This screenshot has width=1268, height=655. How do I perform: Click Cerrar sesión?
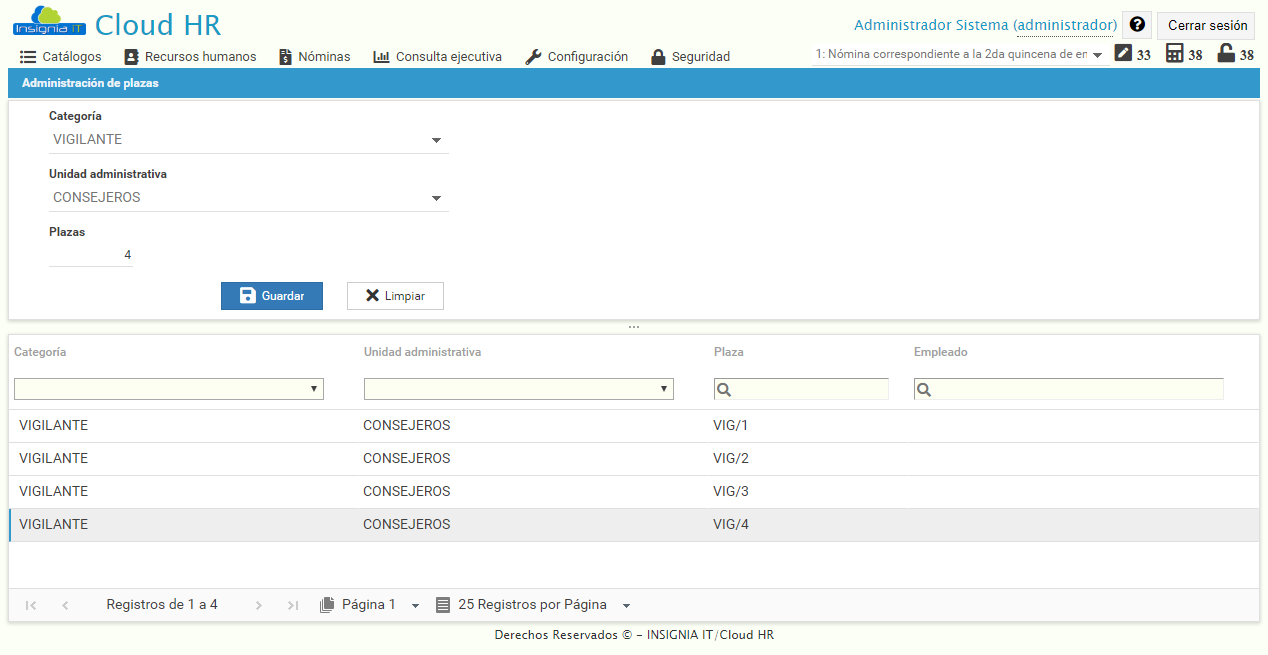pos(1206,24)
